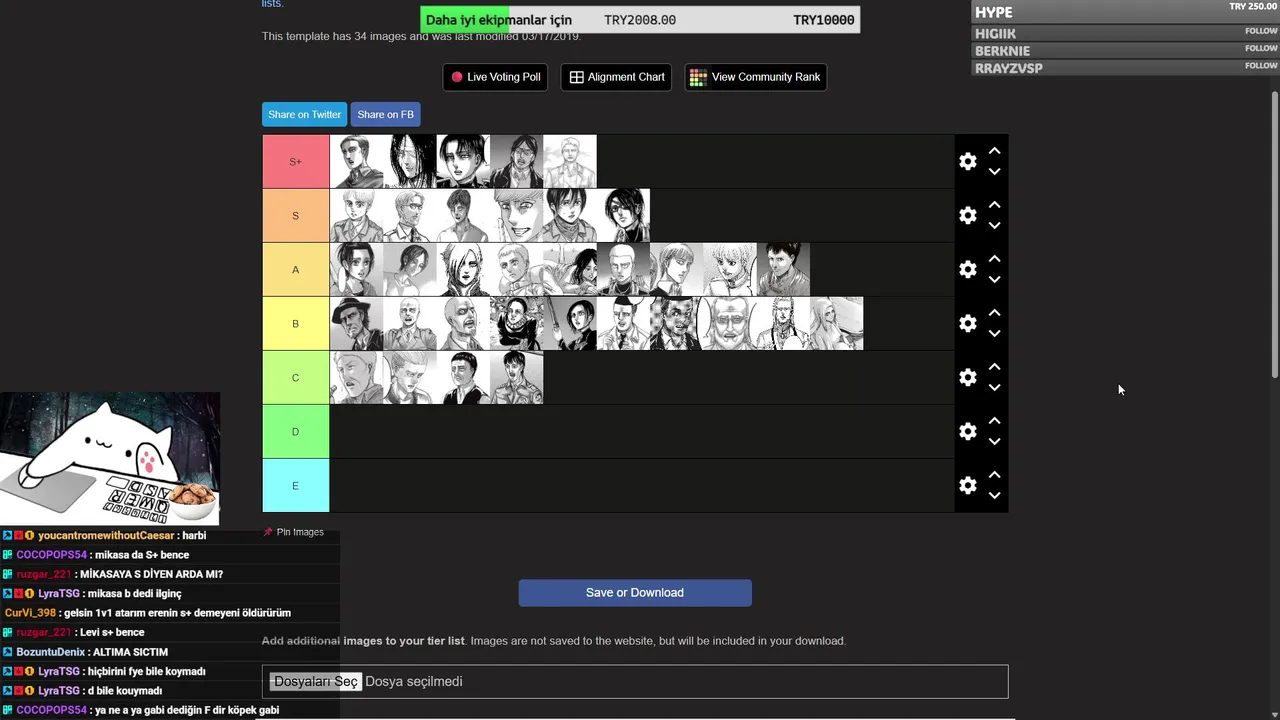Move B row up with arrow
Screen dimensions: 1280x720
click(994, 313)
